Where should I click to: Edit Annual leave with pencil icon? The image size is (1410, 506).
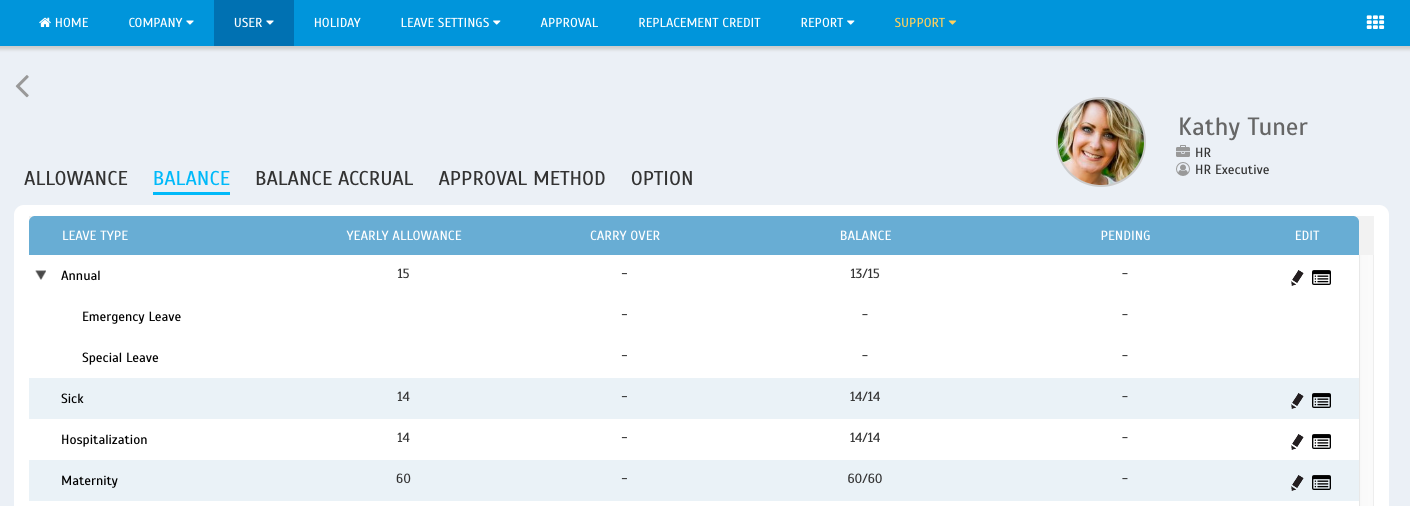tap(1297, 278)
